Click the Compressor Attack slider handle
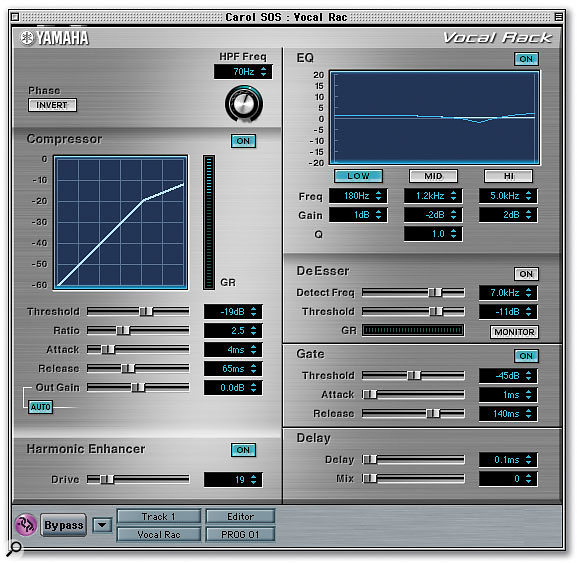Screen dimensions: 577x563 pyautogui.click(x=108, y=349)
